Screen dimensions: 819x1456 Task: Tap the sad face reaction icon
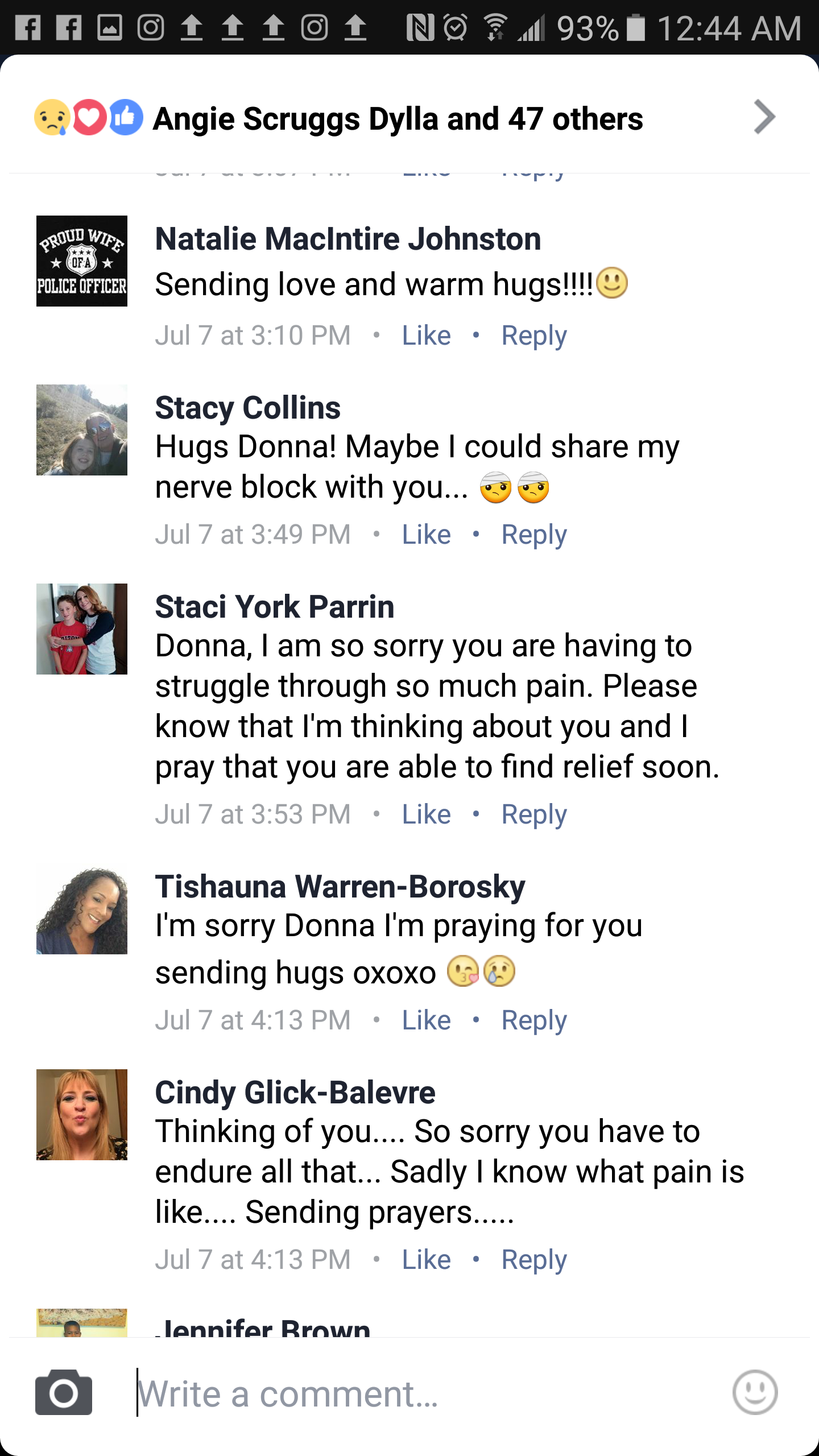[52, 118]
